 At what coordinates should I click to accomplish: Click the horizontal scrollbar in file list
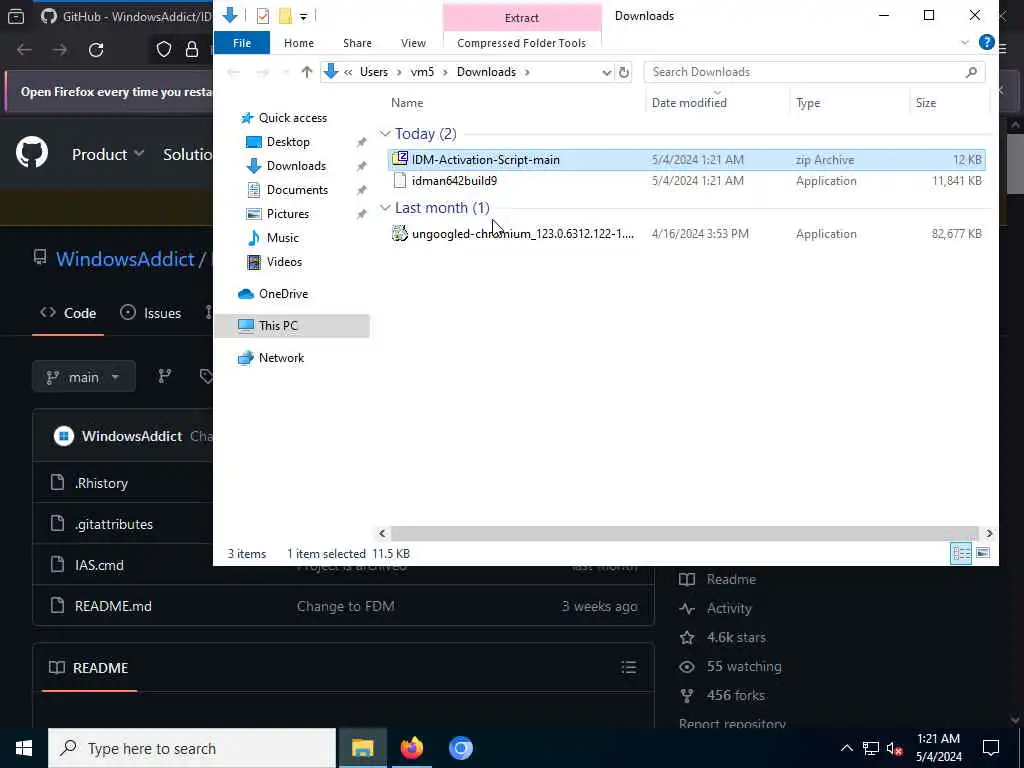click(684, 534)
